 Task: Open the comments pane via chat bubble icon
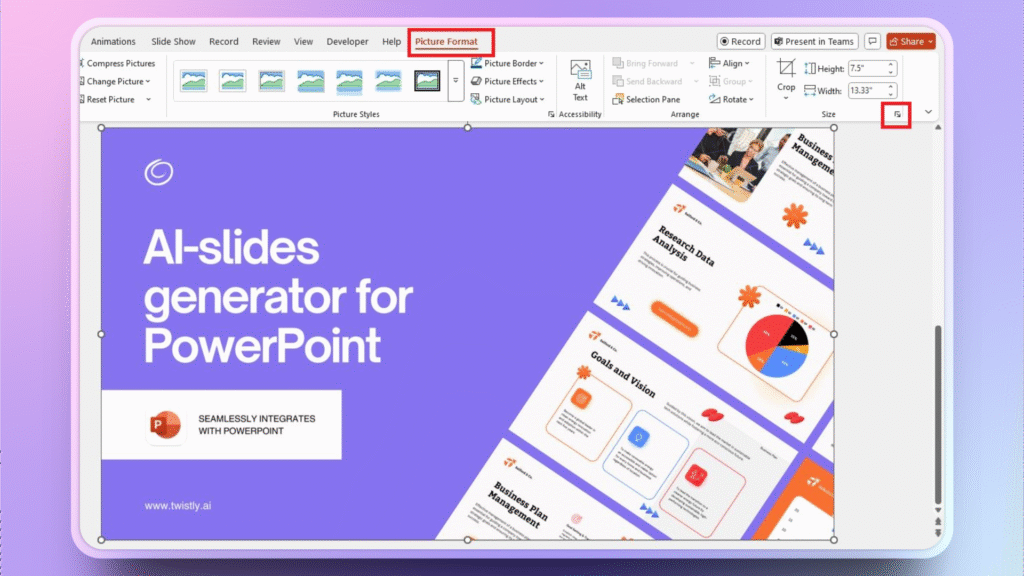[x=874, y=41]
